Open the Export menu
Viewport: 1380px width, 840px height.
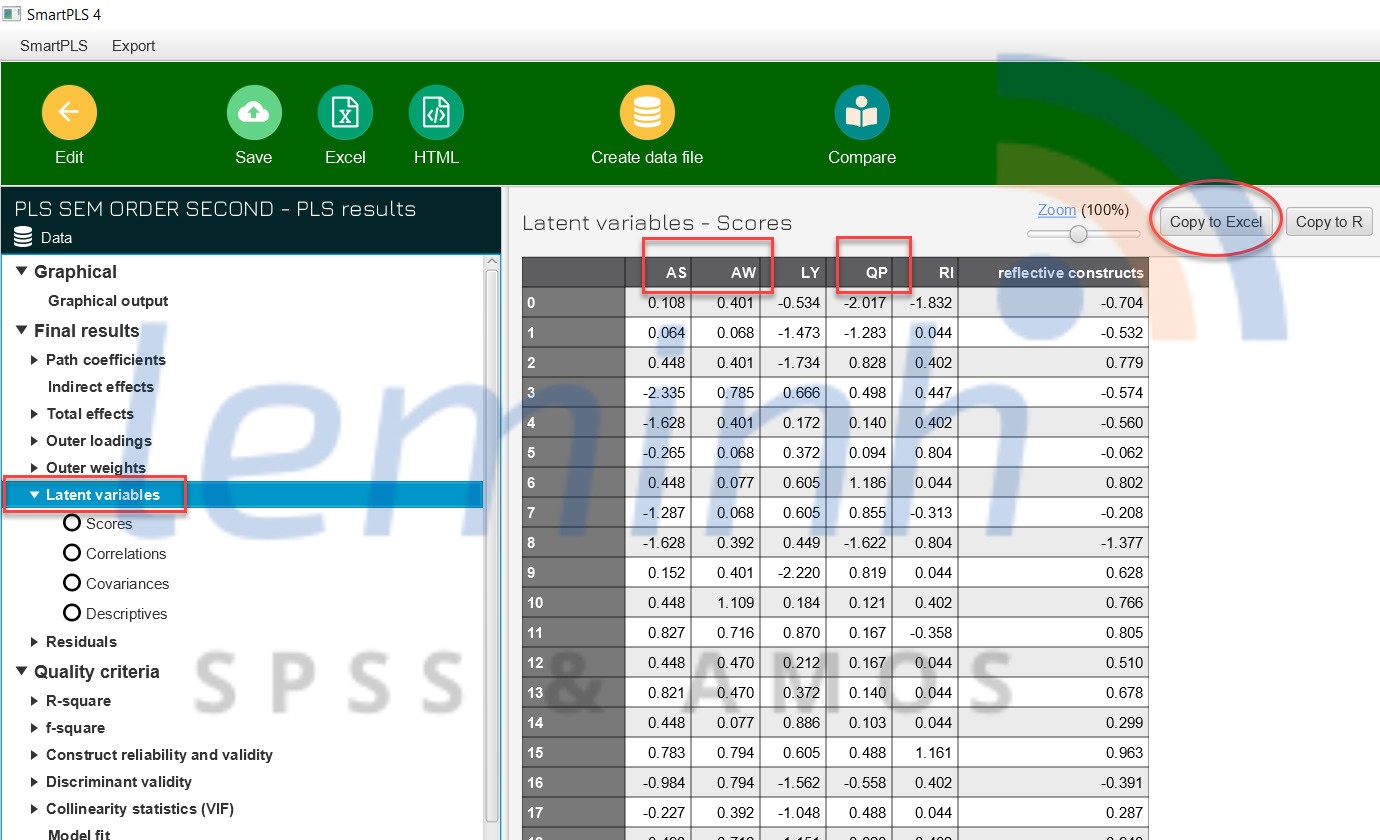pos(133,46)
